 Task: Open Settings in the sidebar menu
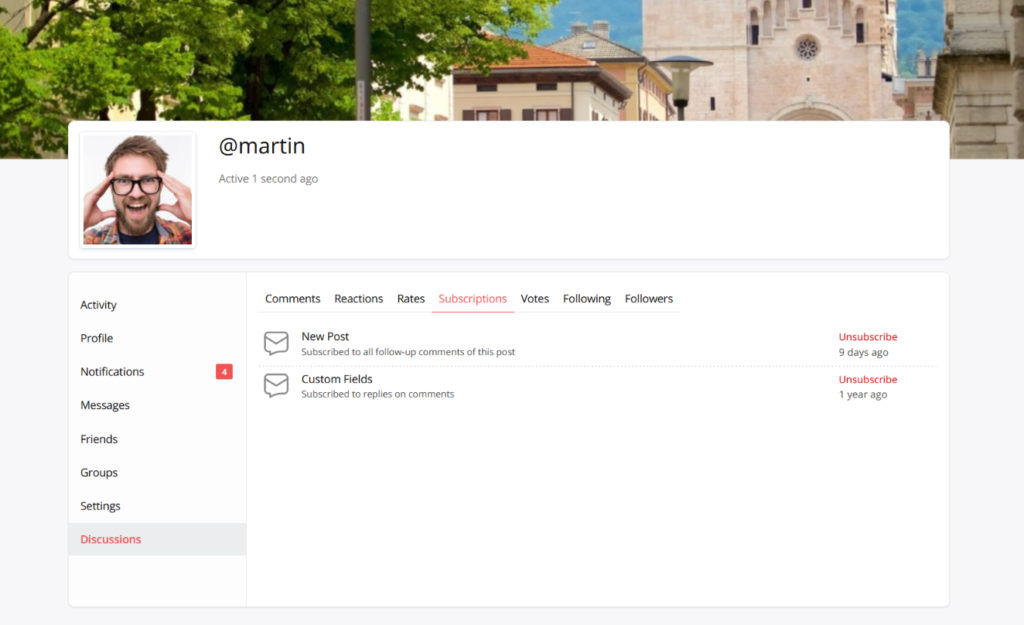[100, 506]
